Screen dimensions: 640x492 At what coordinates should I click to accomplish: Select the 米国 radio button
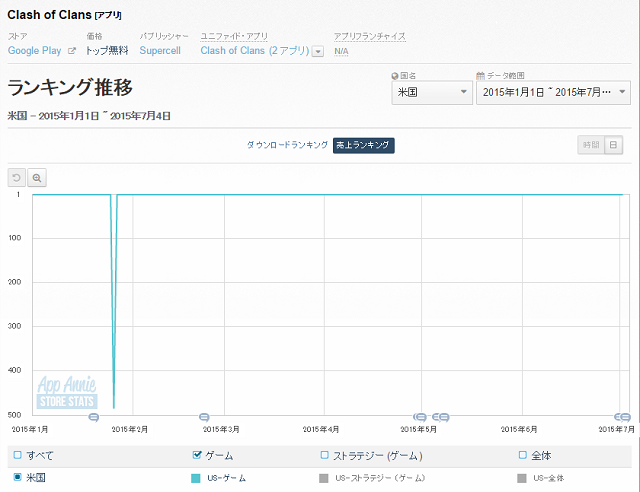coord(18,477)
